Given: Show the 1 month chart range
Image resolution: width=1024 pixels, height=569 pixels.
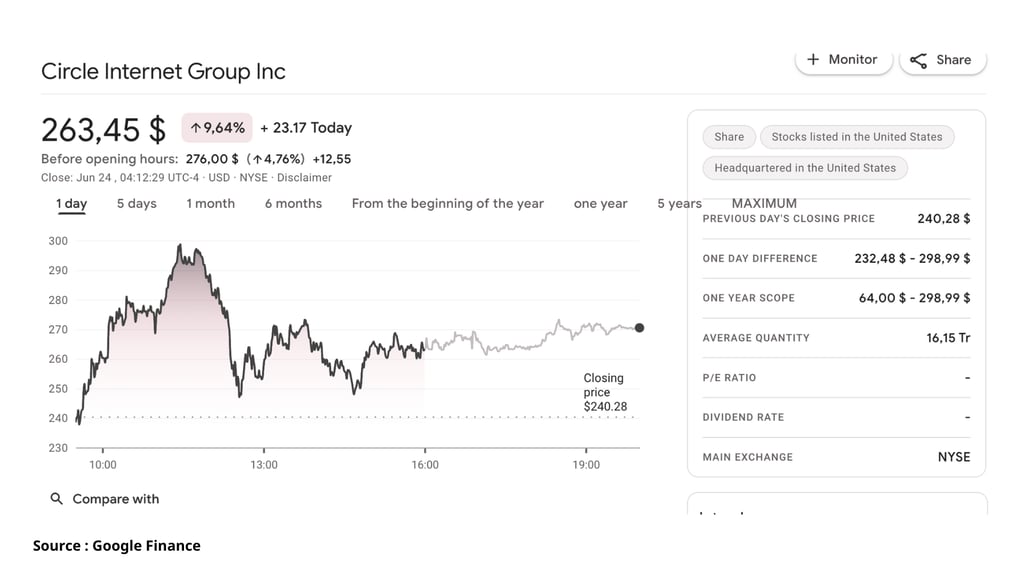Looking at the screenshot, I should point(210,204).
